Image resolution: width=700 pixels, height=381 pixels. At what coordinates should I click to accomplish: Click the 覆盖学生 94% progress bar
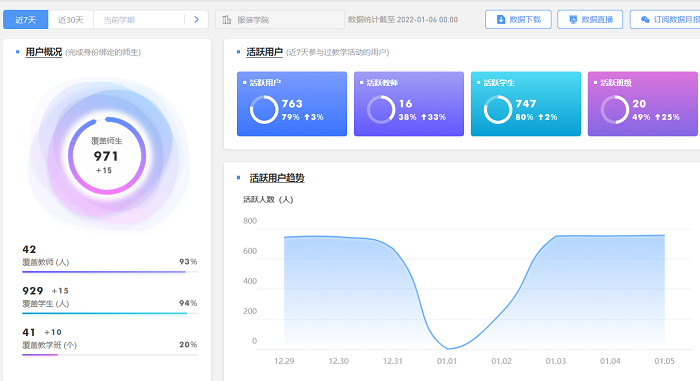click(110, 313)
